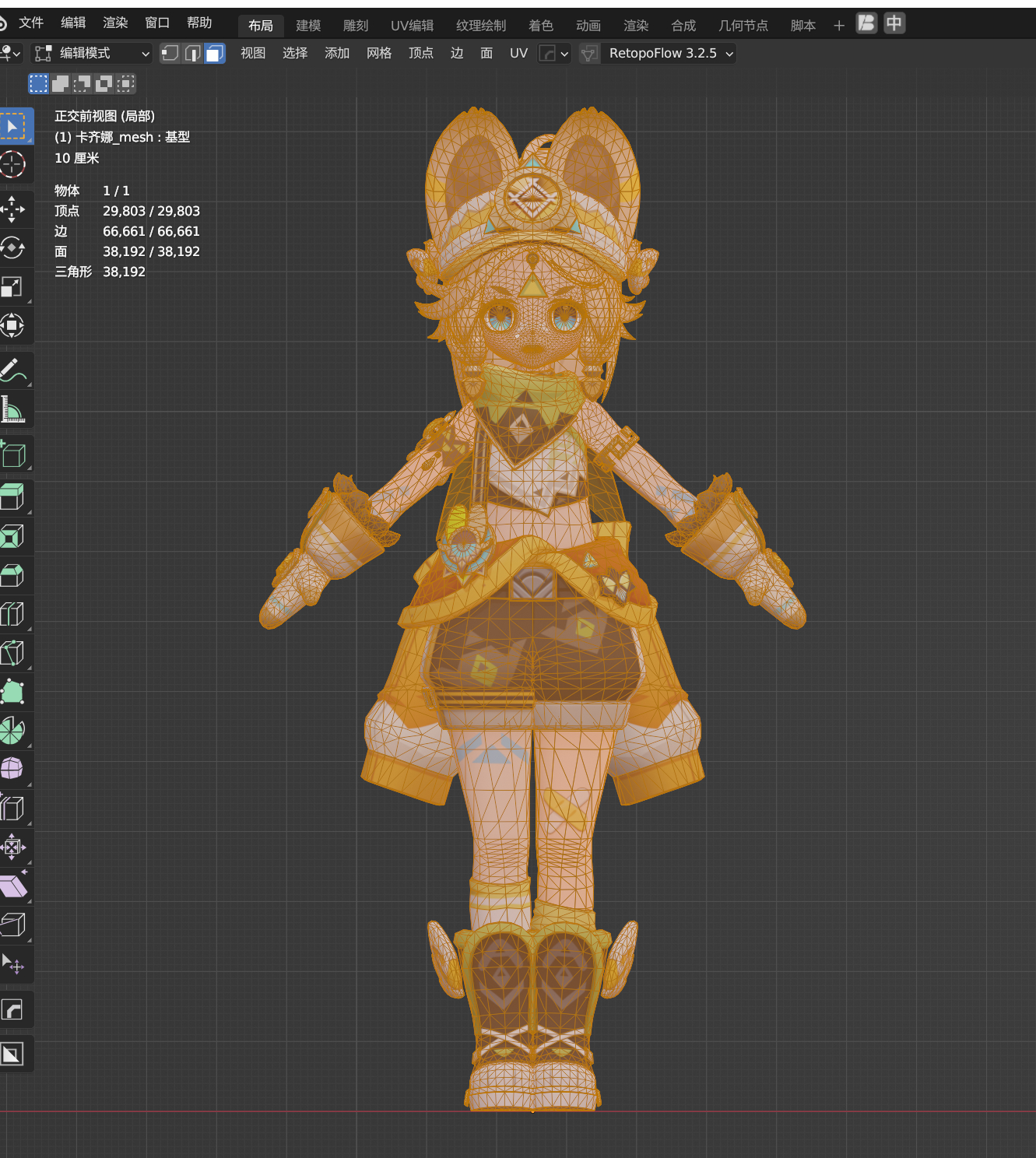Open the 编辑 menu in top bar
Viewport: 1036px width, 1158px height.
[x=73, y=23]
